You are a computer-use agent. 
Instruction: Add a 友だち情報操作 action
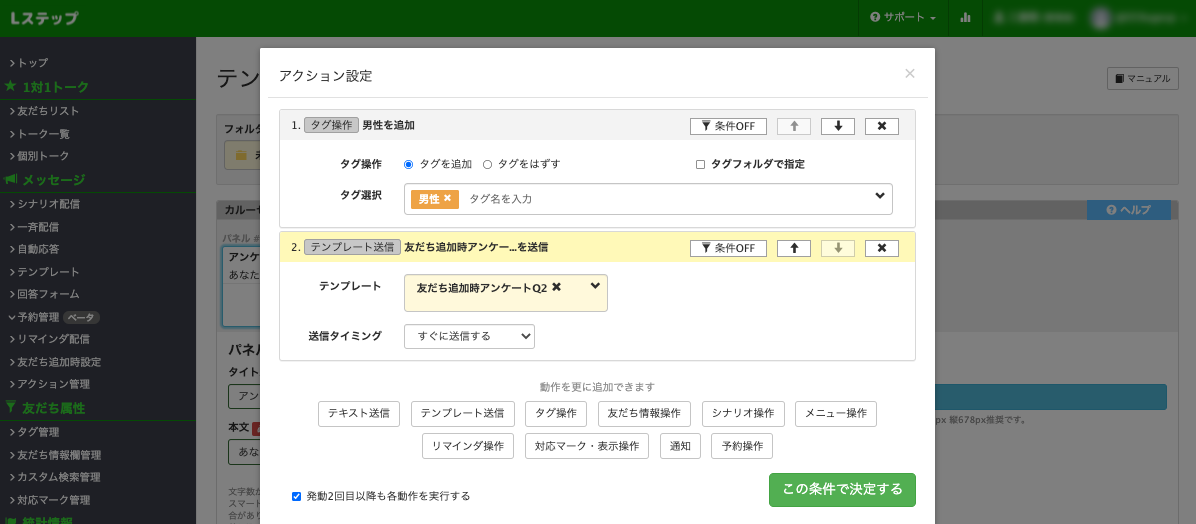tap(644, 413)
